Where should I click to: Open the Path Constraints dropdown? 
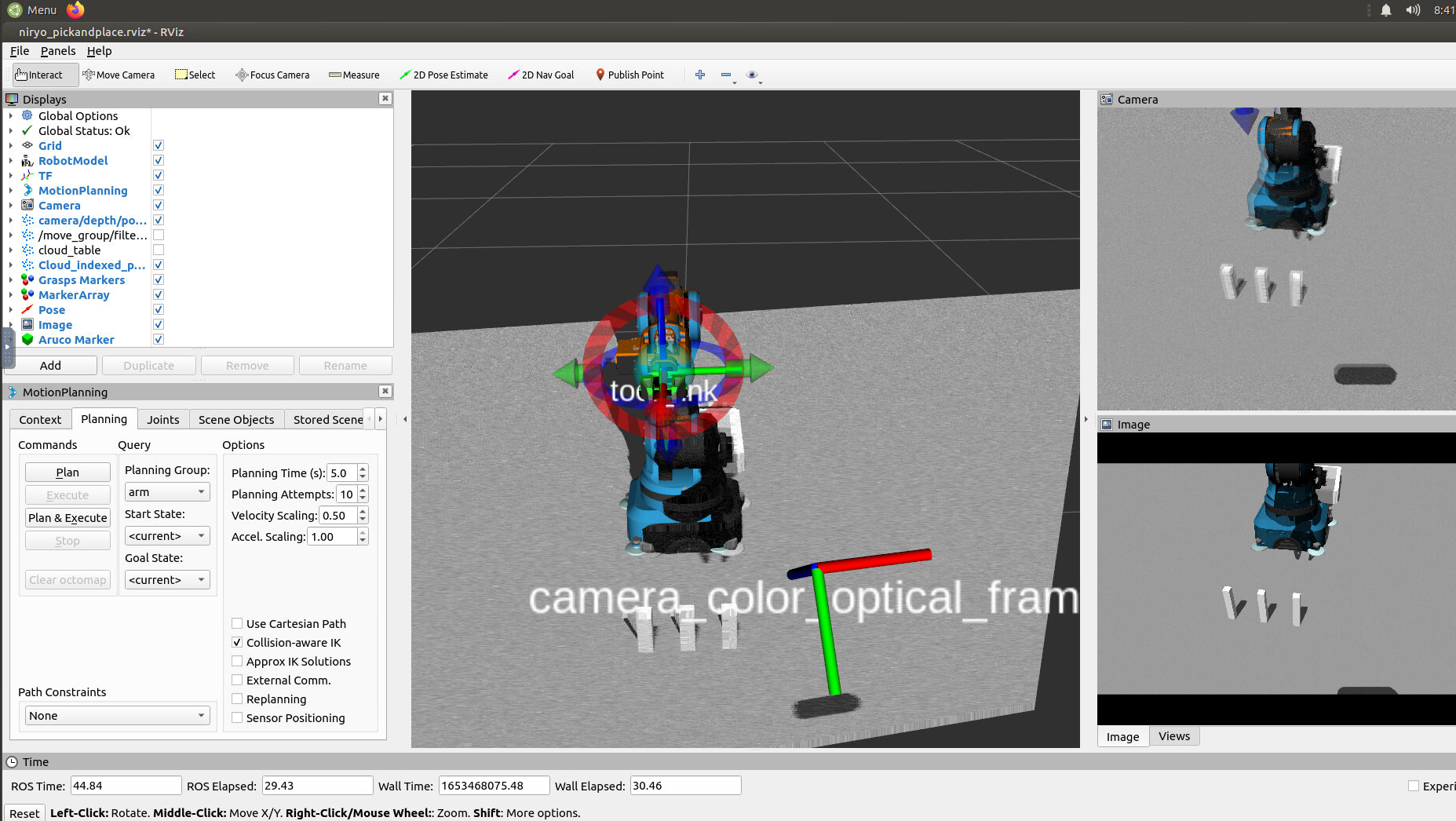(117, 716)
